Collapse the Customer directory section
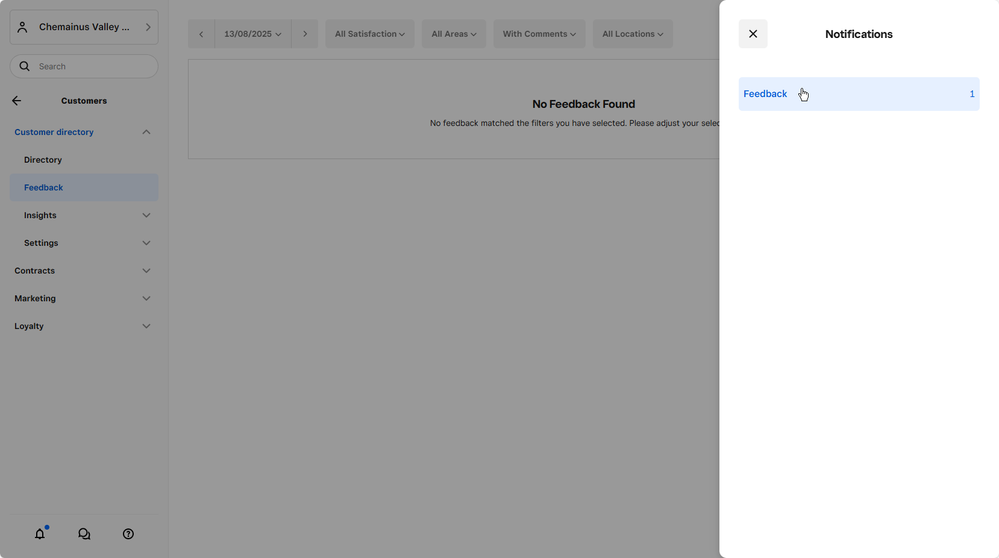The width and height of the screenshot is (999, 558). tap(146, 132)
